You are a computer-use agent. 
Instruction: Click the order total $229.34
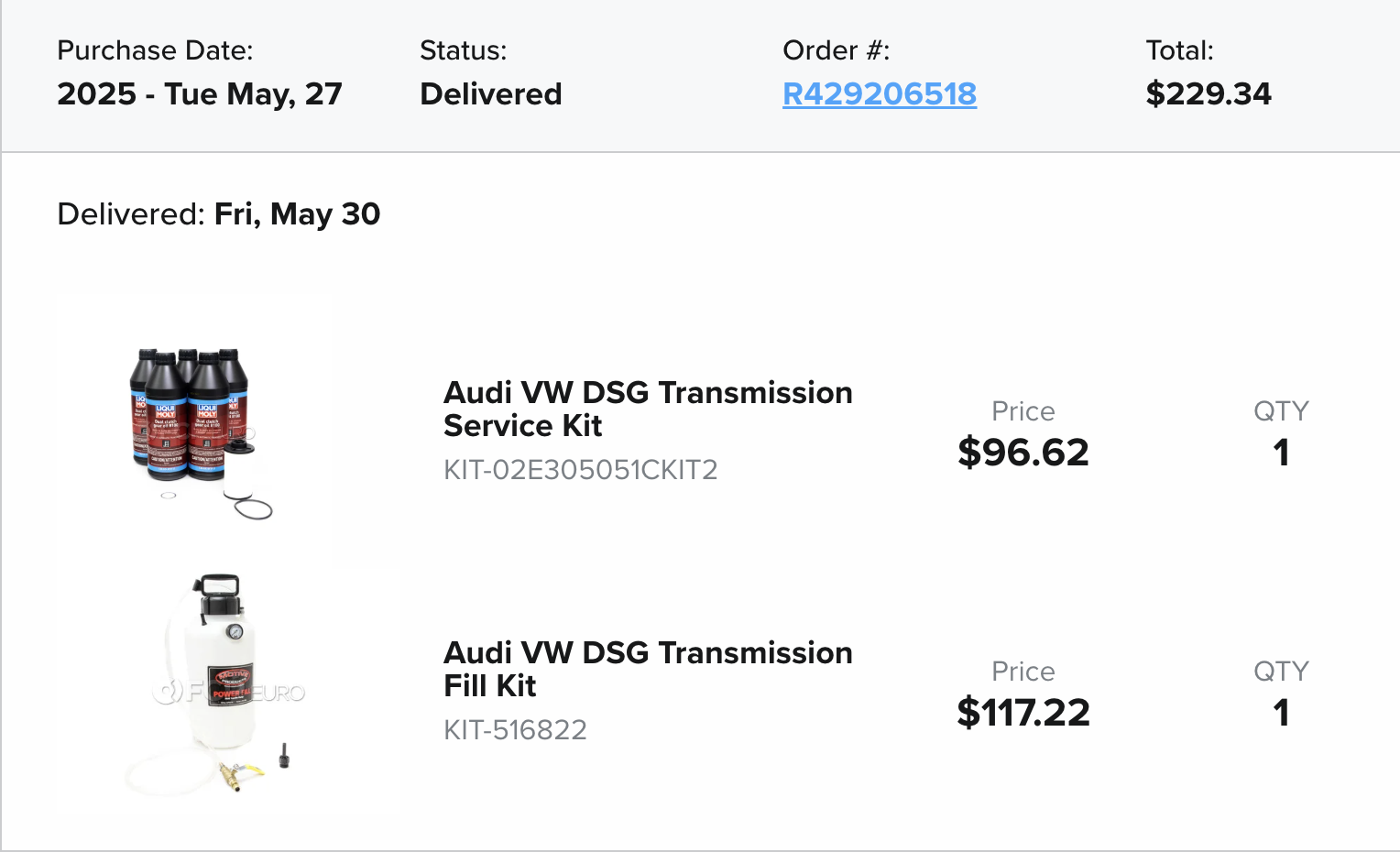pyautogui.click(x=1208, y=93)
